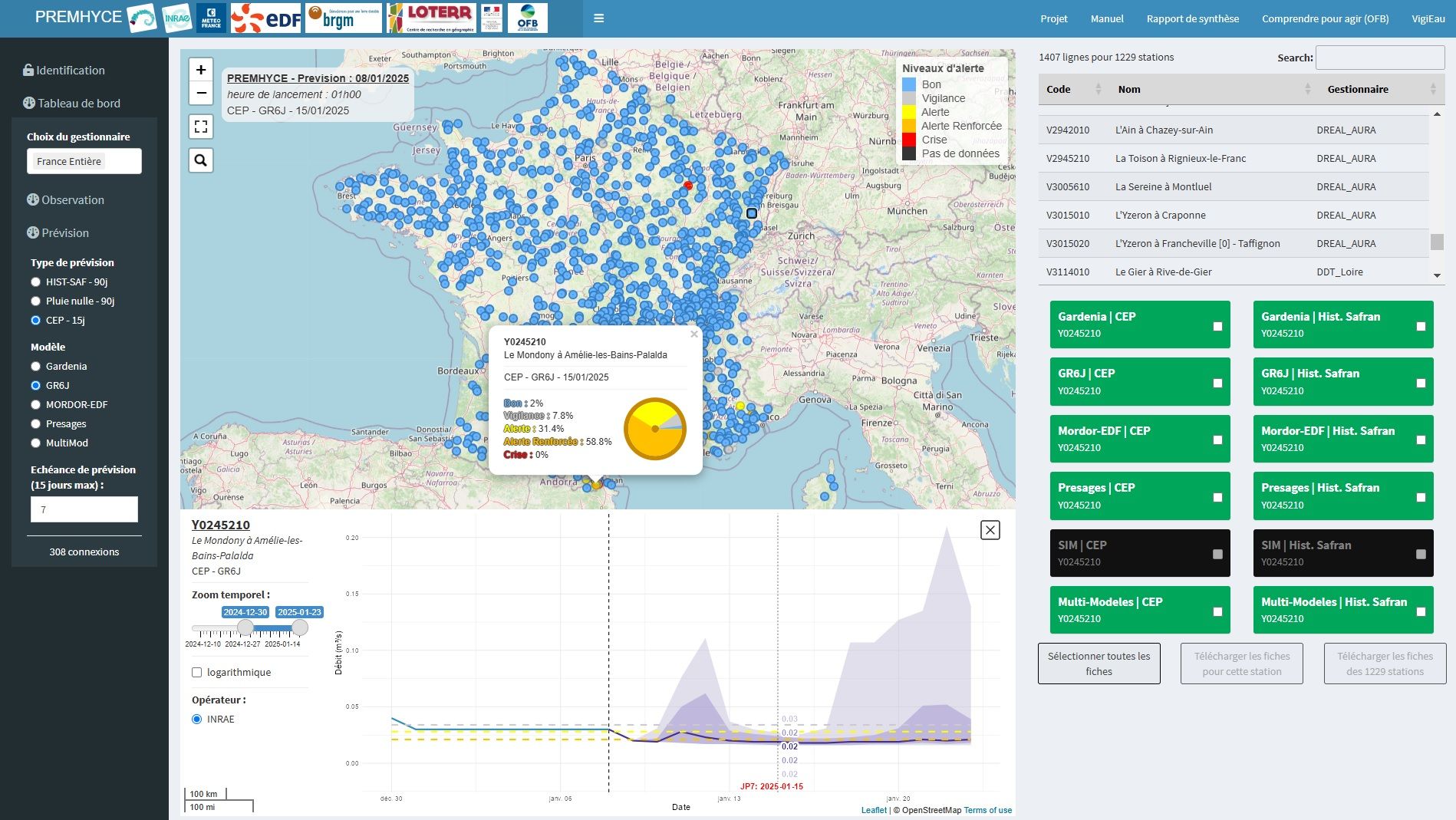1456x820 pixels.
Task: Click Télécharger les fiches pour cette station
Action: tap(1241, 664)
